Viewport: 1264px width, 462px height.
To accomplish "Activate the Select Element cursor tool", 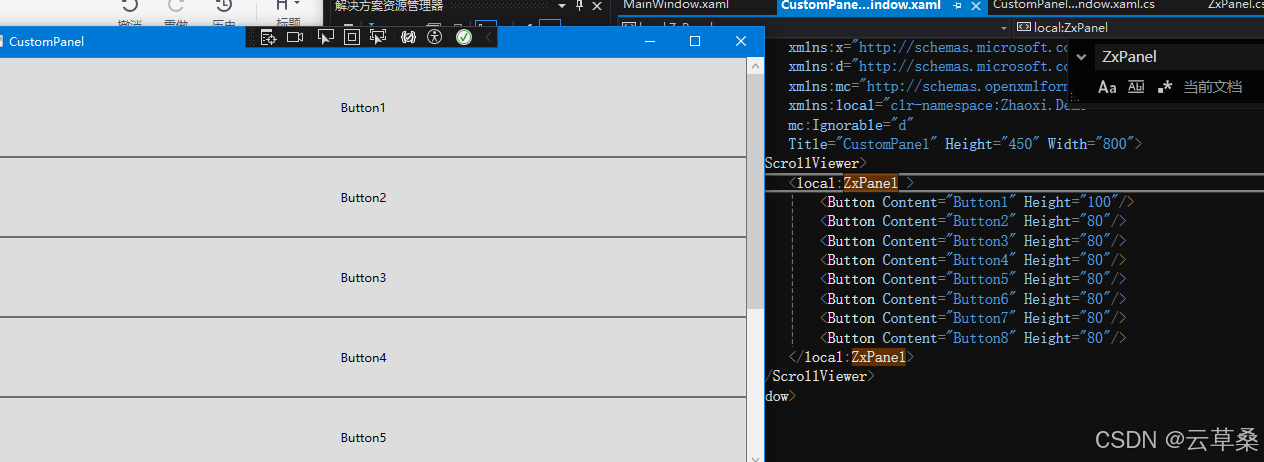I will [324, 37].
